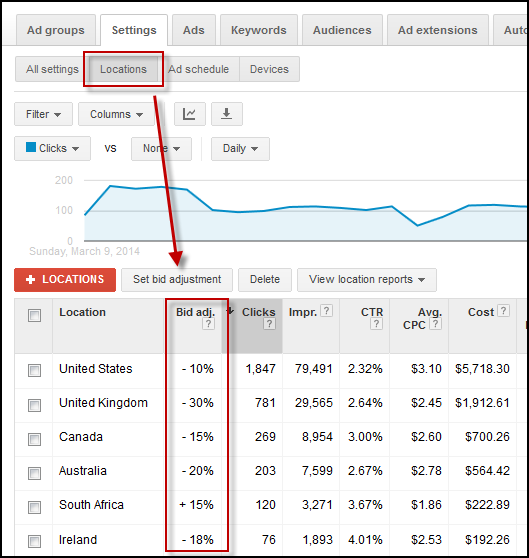529x558 pixels.
Task: Click Canada's - 15% bid adjustment
Action: tap(198, 437)
